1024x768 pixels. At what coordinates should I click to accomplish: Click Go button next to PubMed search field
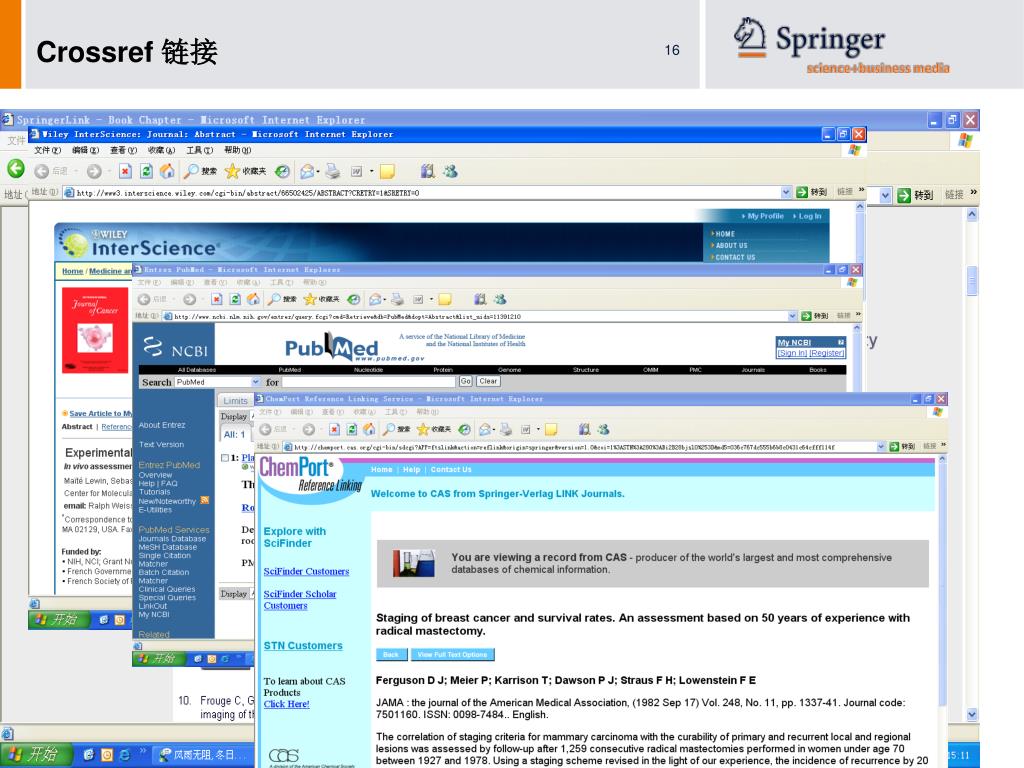[466, 381]
